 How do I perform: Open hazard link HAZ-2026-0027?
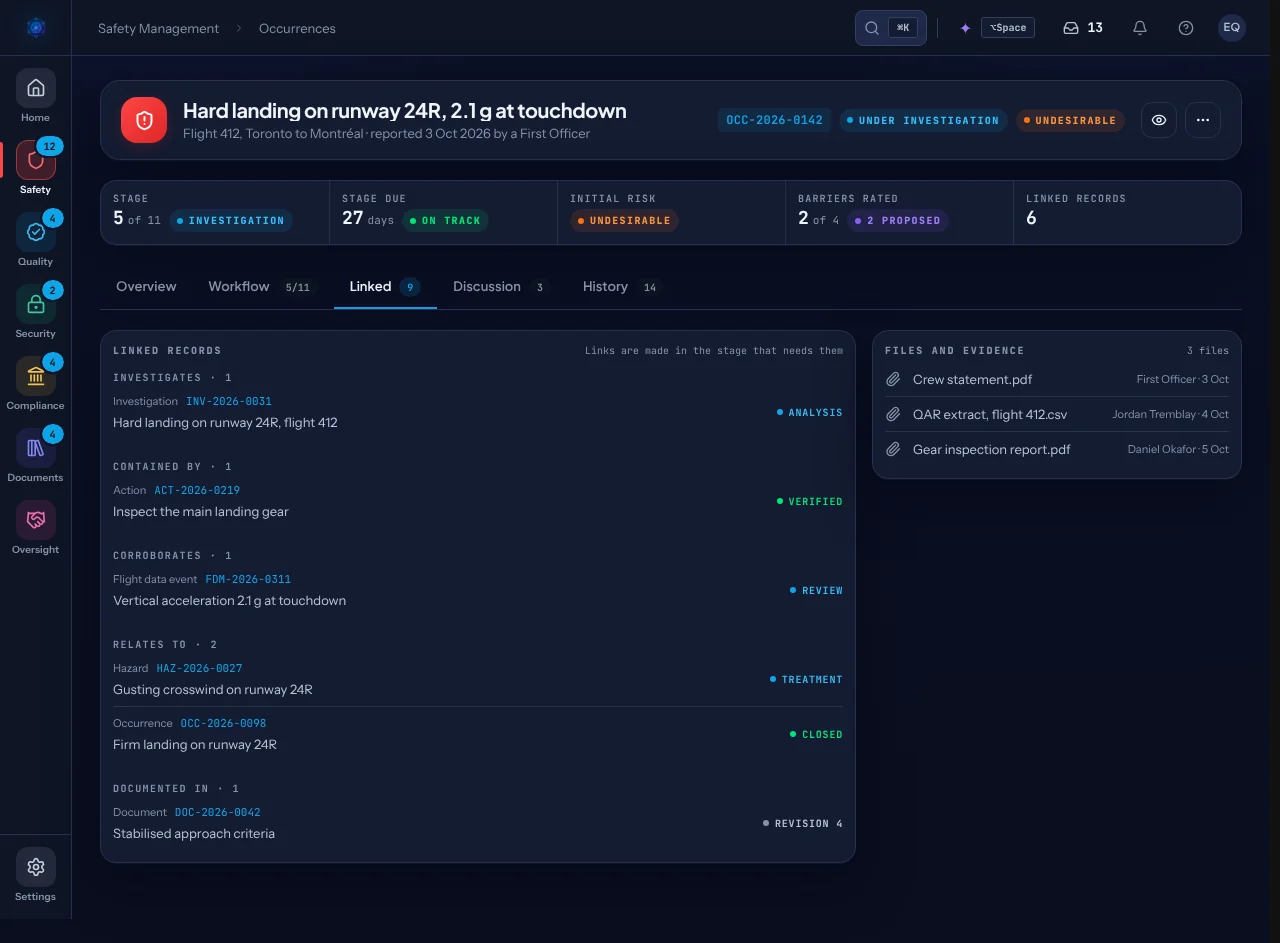coord(199,668)
